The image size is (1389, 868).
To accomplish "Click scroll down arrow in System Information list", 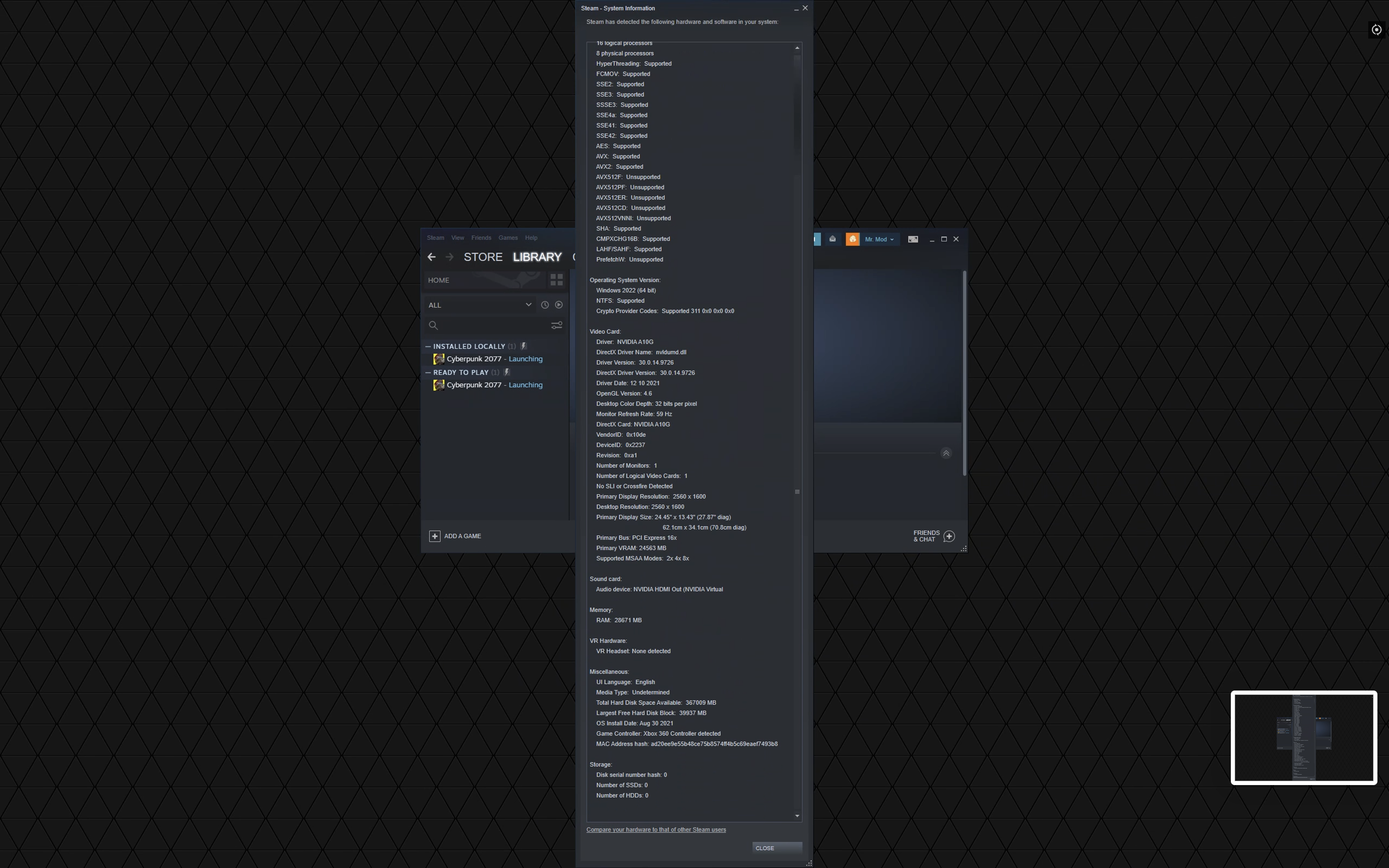I will (x=797, y=816).
